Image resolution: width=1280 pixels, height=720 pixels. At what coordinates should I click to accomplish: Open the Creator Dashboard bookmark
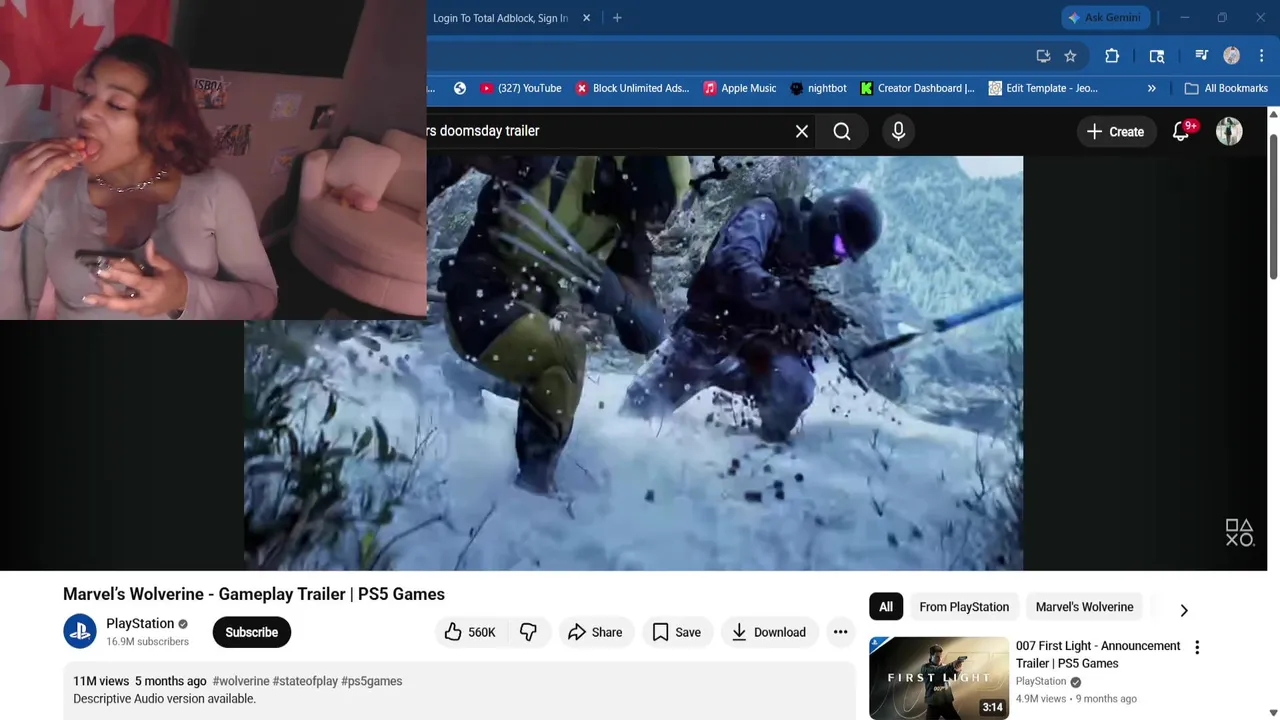pyautogui.click(x=916, y=88)
